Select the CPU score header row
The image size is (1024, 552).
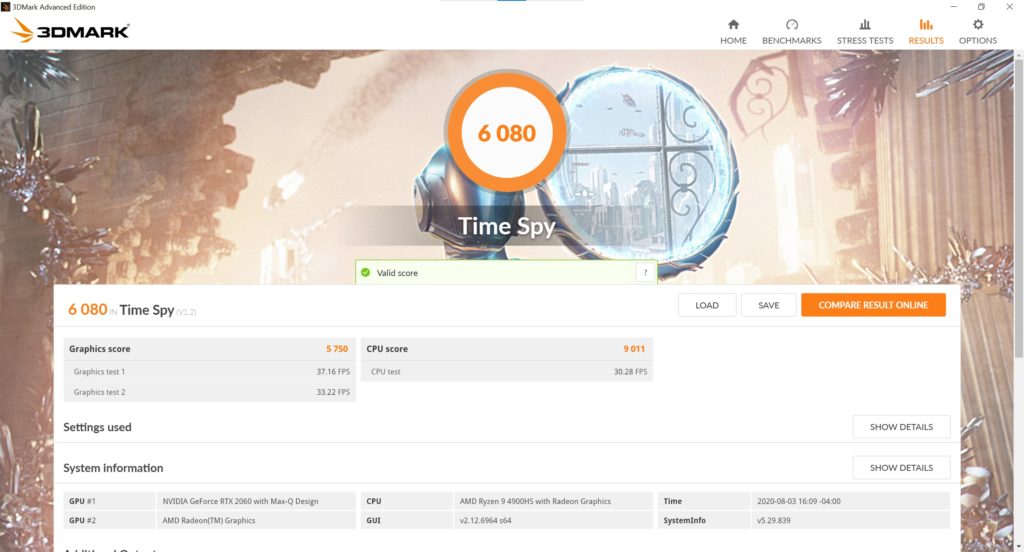[x=507, y=349]
